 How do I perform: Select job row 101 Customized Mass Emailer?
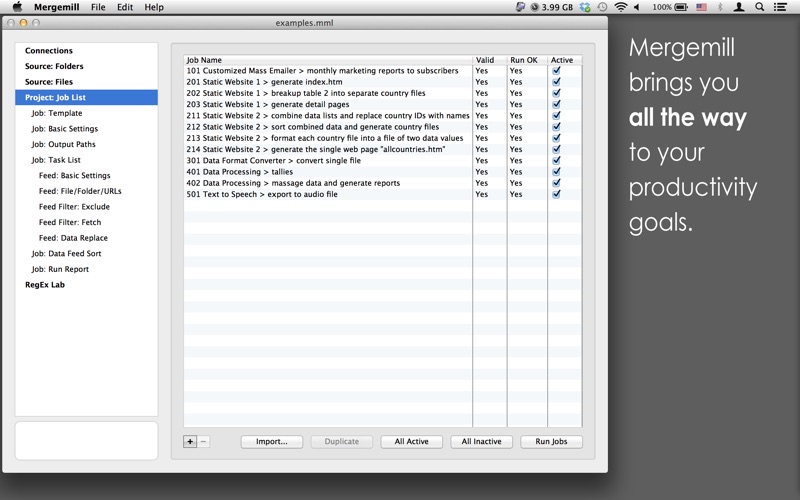[383, 70]
